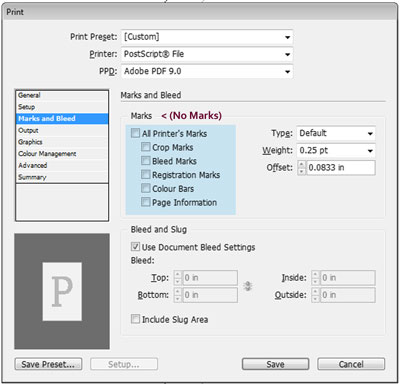Enable Bleed Marks checkbox
Viewport: 400px width, 385px height.
(x=146, y=161)
